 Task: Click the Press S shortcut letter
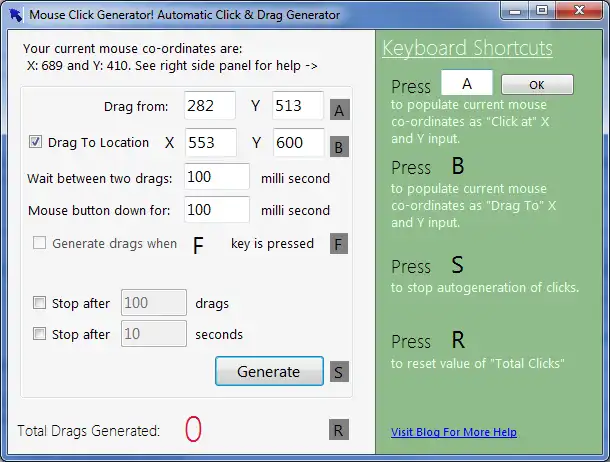point(458,265)
